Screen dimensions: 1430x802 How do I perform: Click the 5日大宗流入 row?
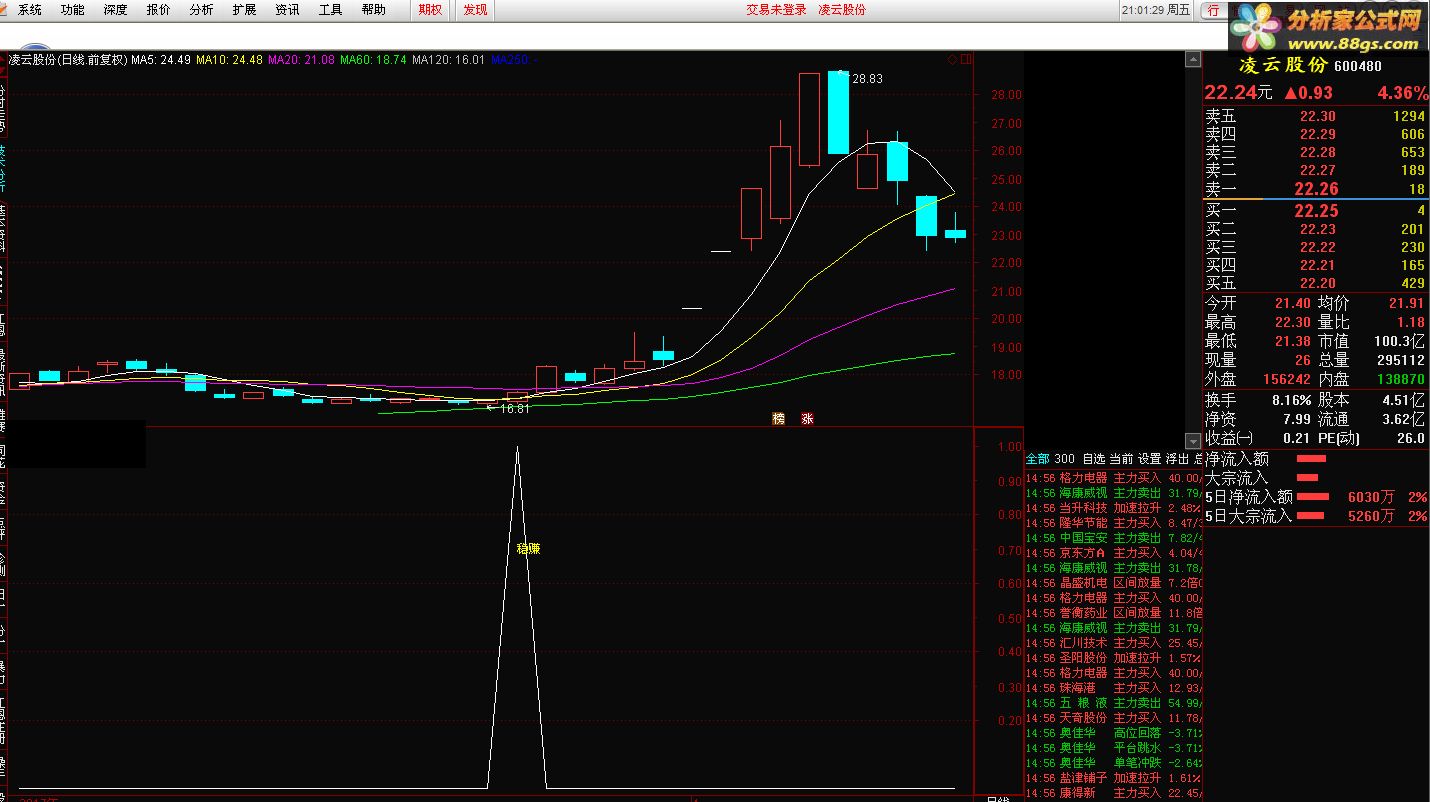(1316, 516)
